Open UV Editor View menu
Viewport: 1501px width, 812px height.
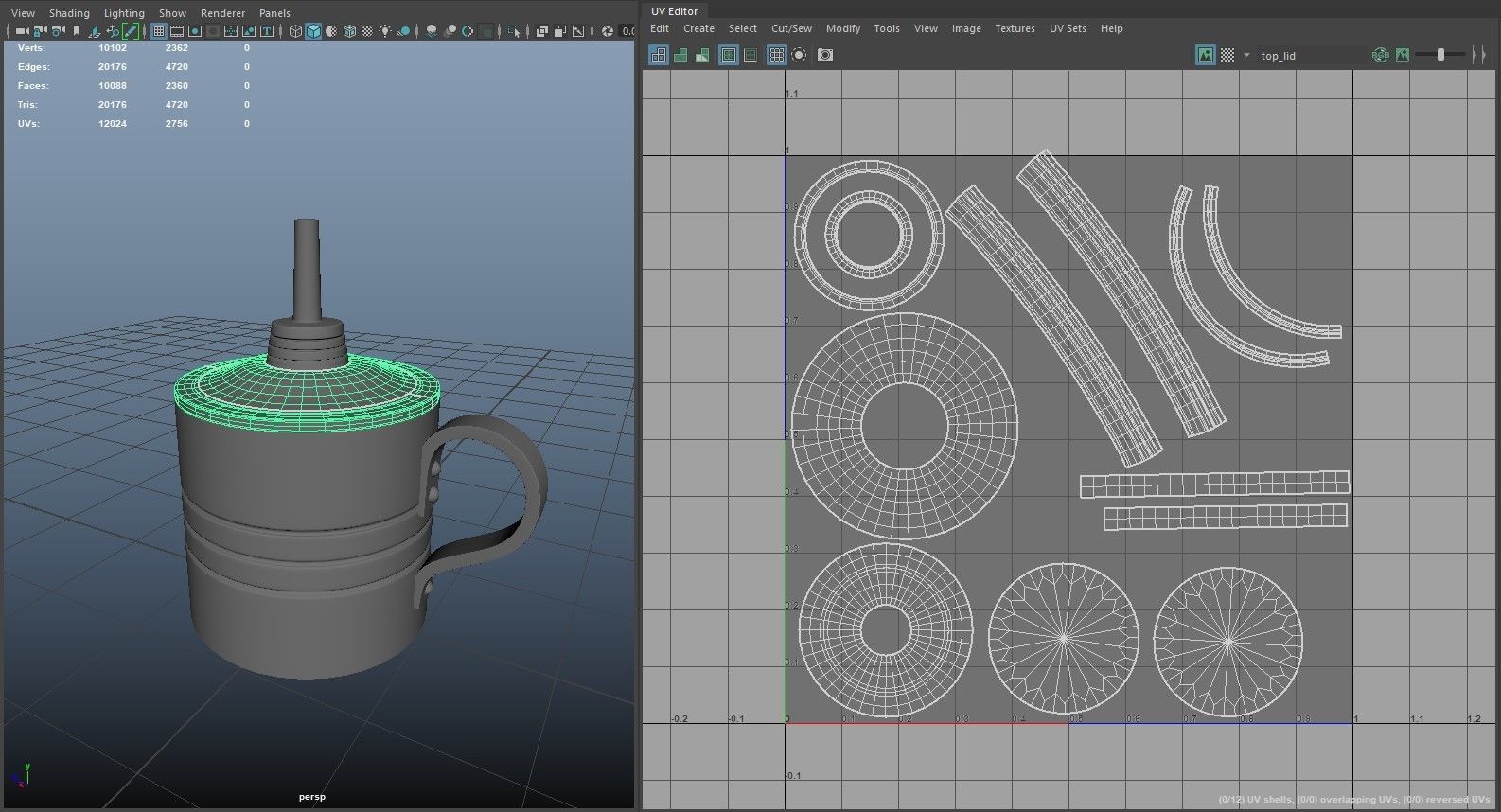point(926,28)
